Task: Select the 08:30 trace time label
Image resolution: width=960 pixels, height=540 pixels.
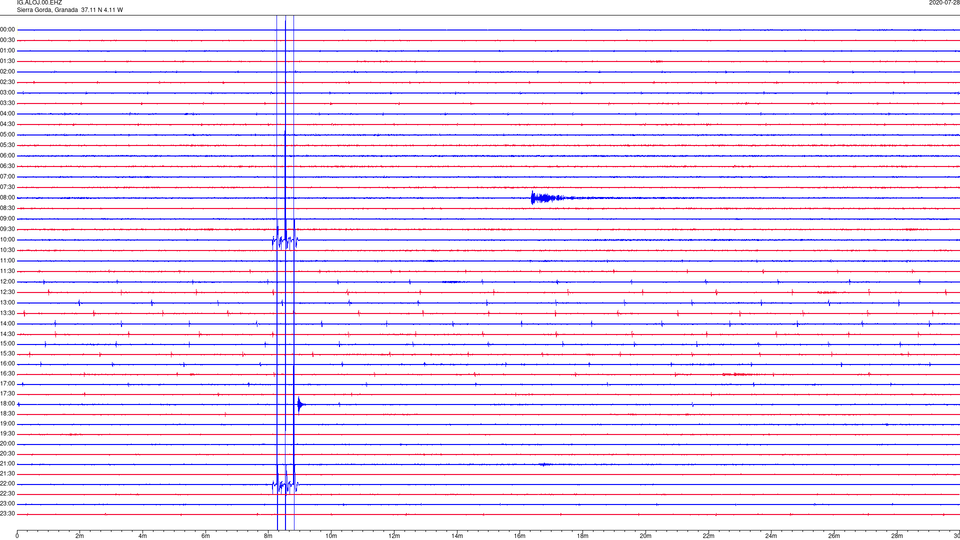Action: click(8, 208)
